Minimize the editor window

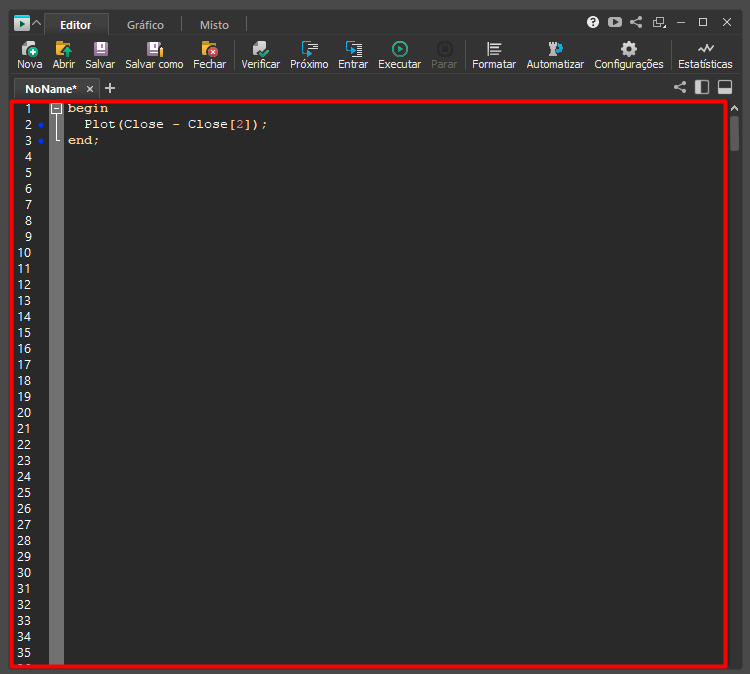pyautogui.click(x=681, y=22)
